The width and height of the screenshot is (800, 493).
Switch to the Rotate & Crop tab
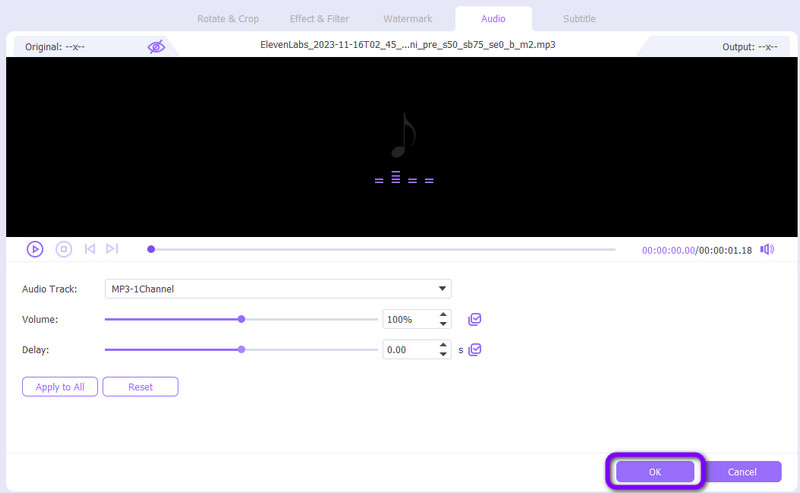tap(228, 19)
